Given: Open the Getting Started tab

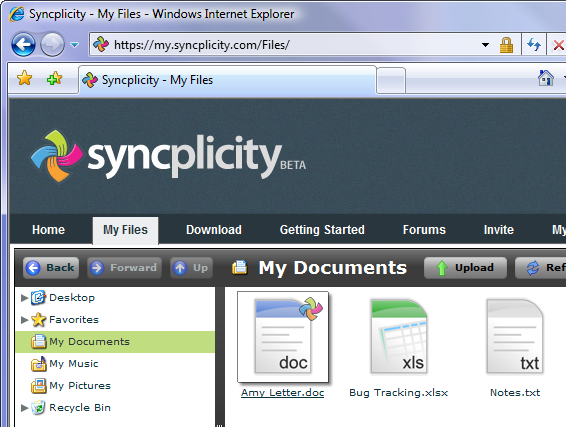Looking at the screenshot, I should [x=322, y=230].
